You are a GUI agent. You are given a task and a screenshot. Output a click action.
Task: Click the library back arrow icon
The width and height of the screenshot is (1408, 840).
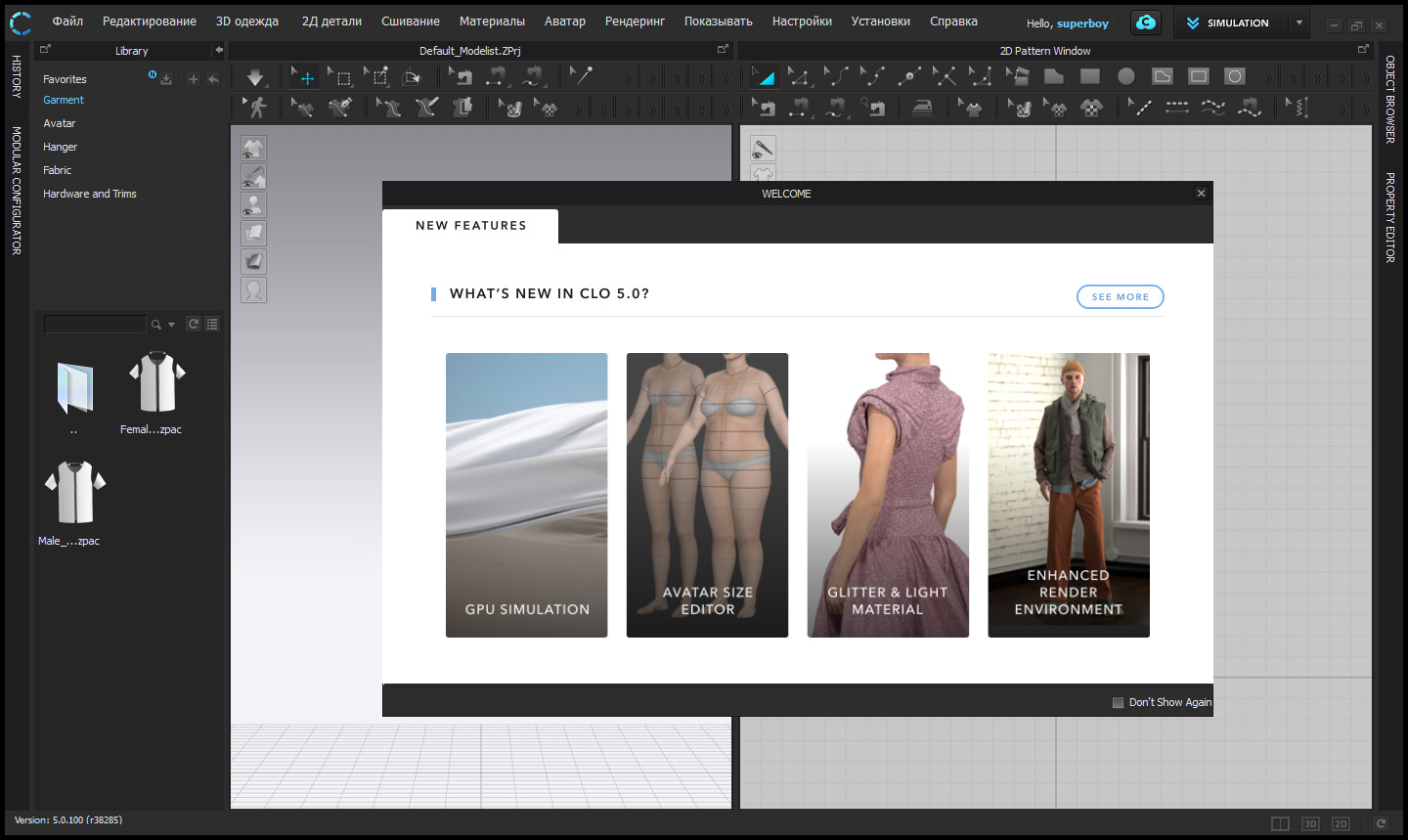(x=213, y=79)
